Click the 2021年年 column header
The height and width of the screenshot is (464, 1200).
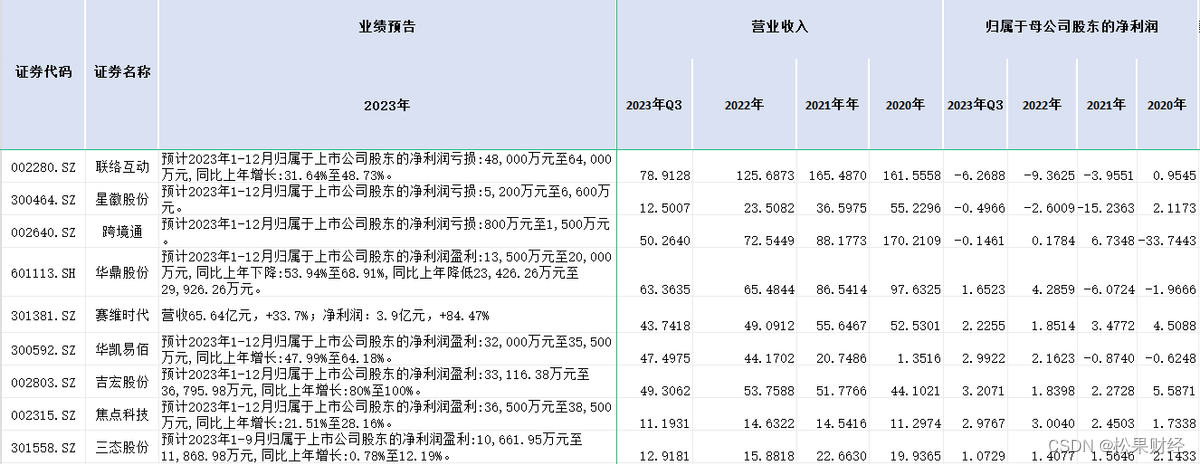click(x=832, y=104)
